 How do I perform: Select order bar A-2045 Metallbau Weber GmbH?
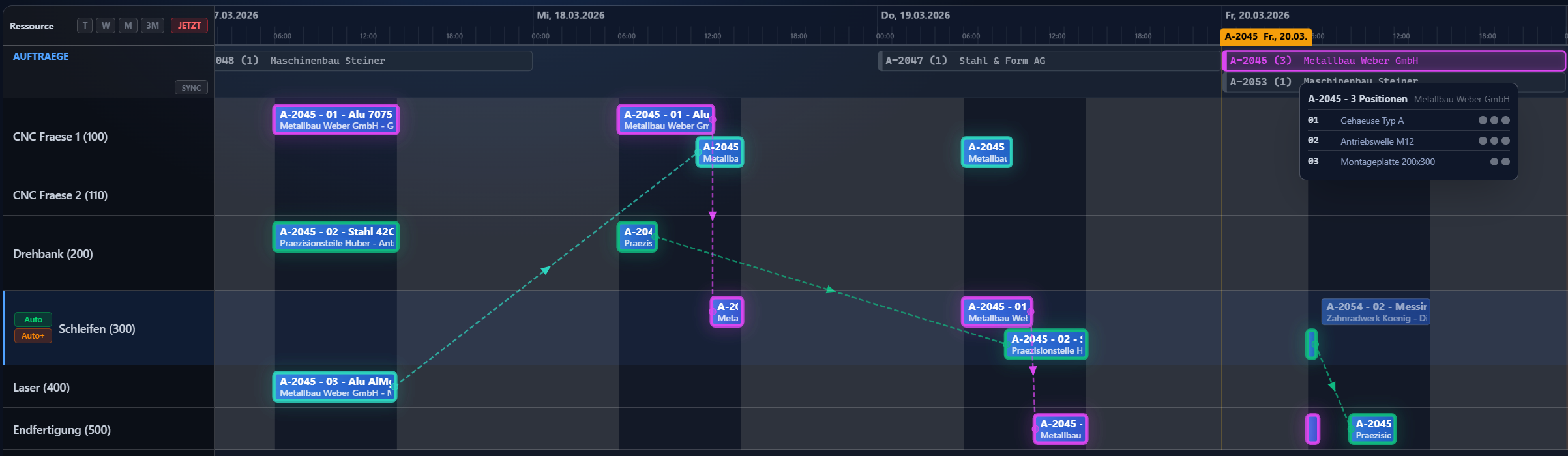coord(1393,61)
